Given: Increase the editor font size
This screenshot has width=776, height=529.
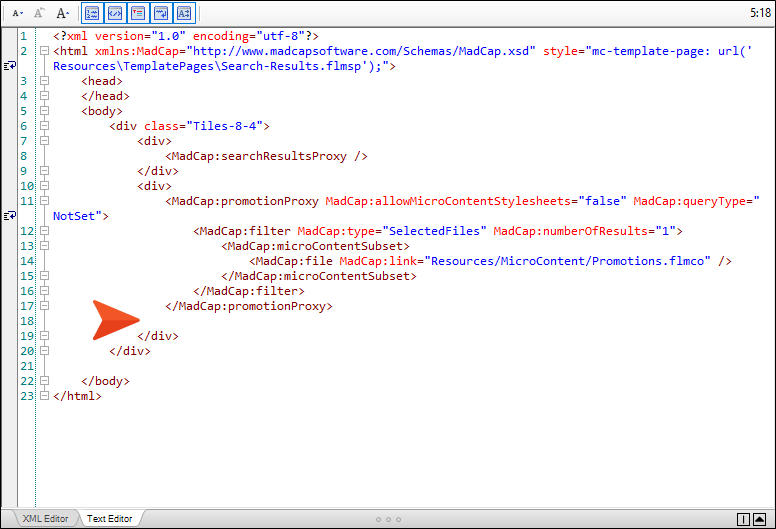Looking at the screenshot, I should coord(62,13).
